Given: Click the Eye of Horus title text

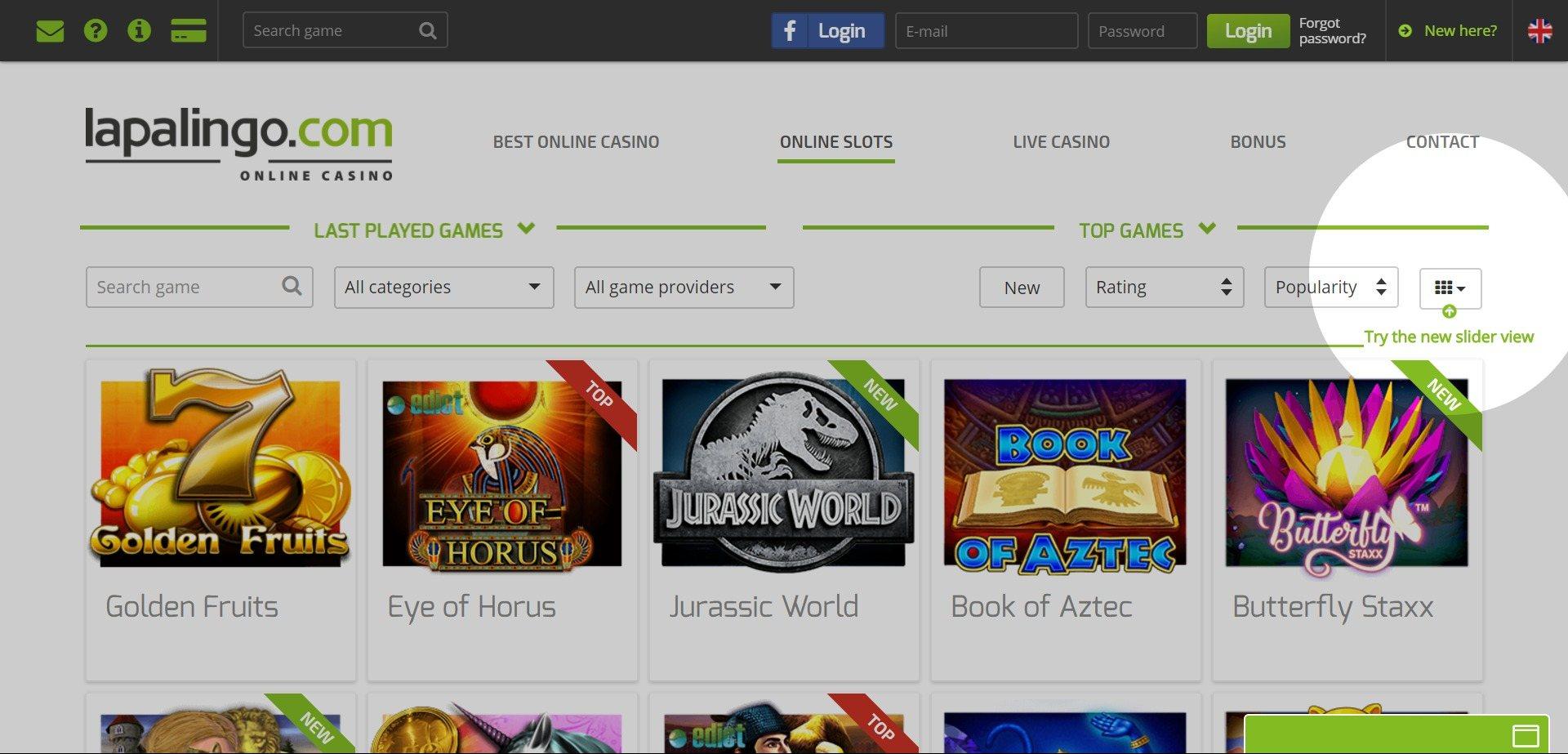Looking at the screenshot, I should point(471,607).
